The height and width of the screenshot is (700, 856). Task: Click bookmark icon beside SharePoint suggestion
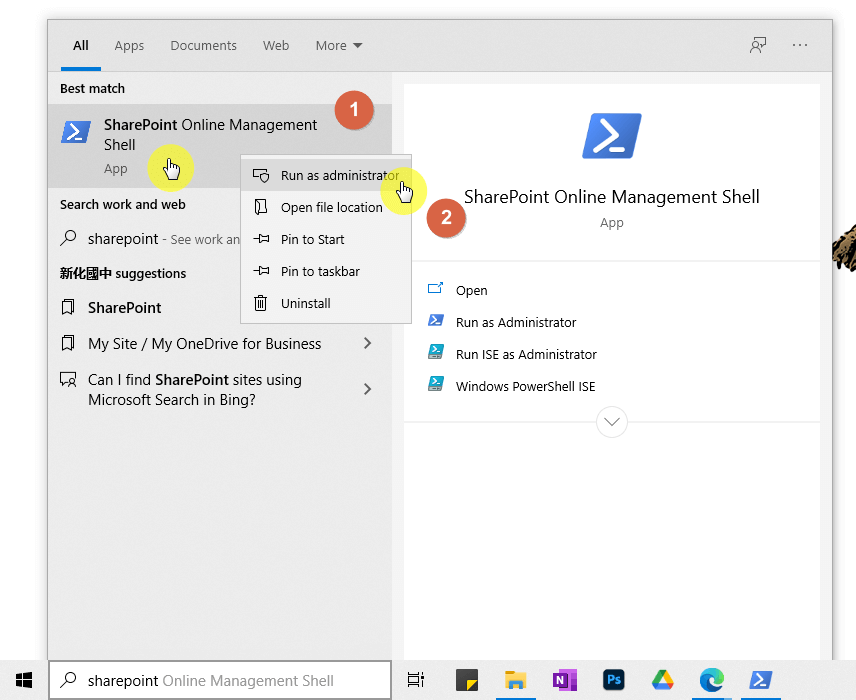(68, 307)
